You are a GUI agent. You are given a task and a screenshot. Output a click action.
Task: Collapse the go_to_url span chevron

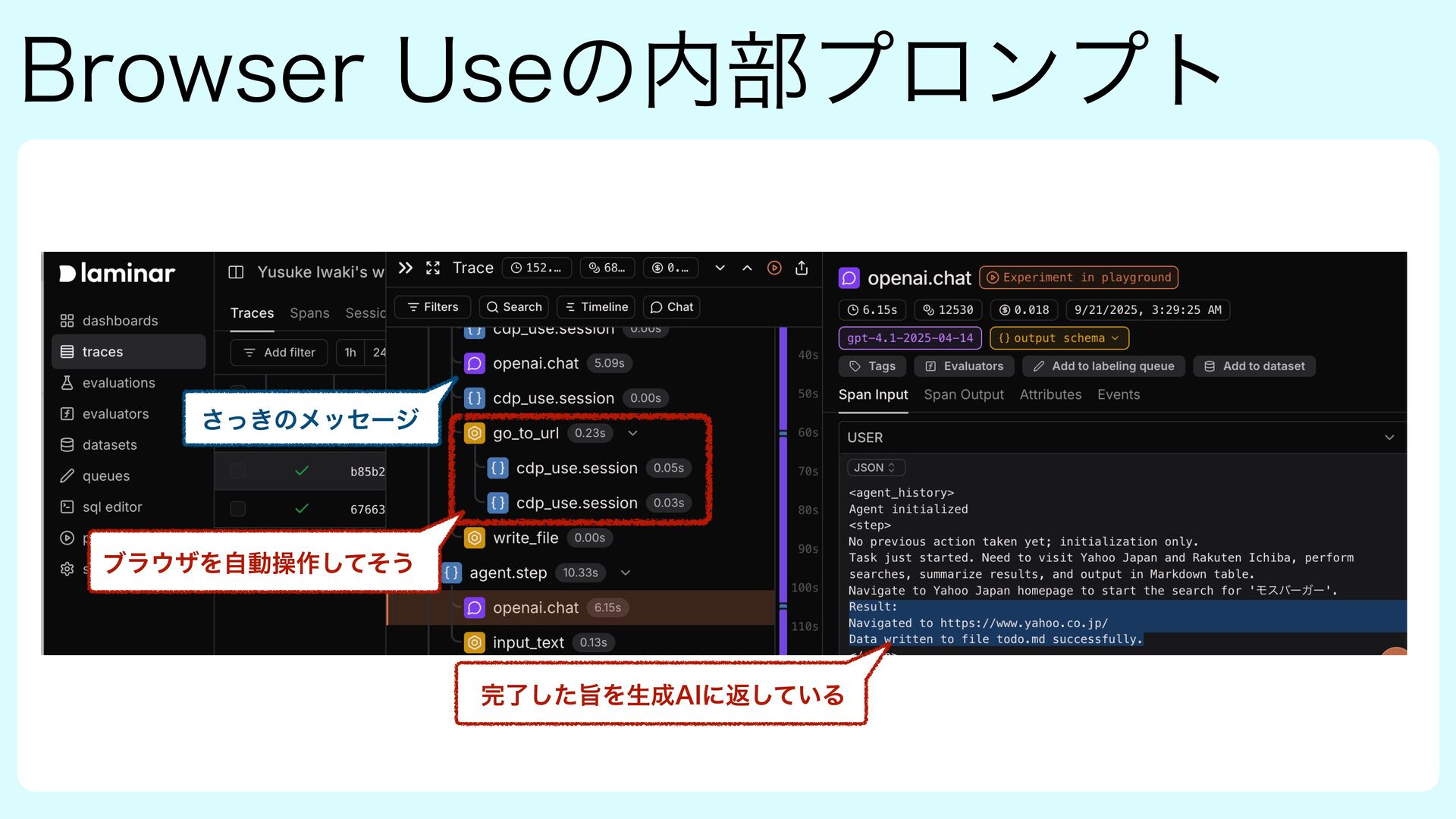pos(633,433)
